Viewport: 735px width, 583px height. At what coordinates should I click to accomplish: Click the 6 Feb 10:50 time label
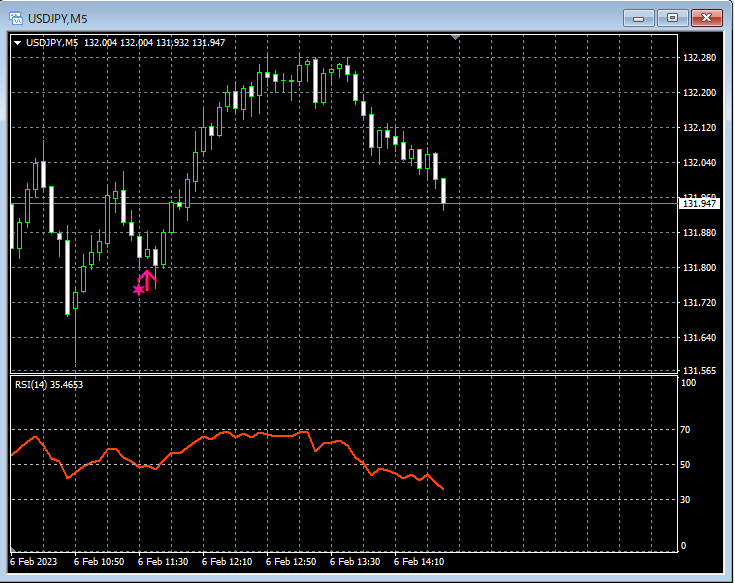click(x=99, y=561)
